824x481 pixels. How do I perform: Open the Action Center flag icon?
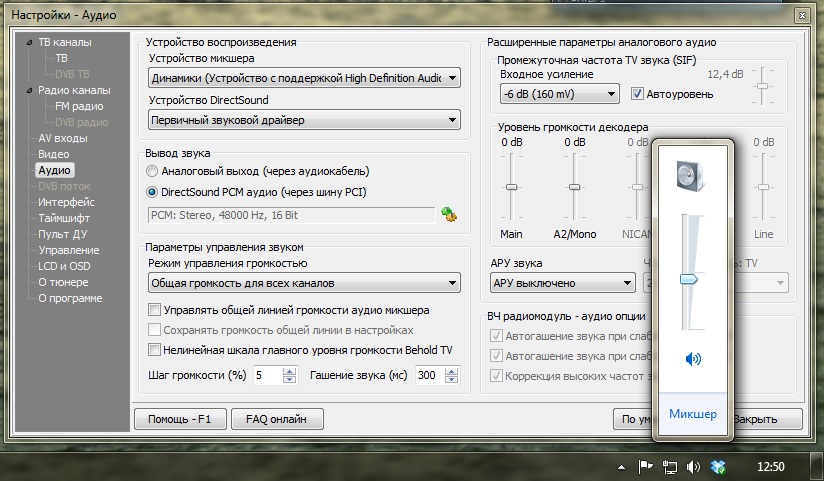point(645,467)
